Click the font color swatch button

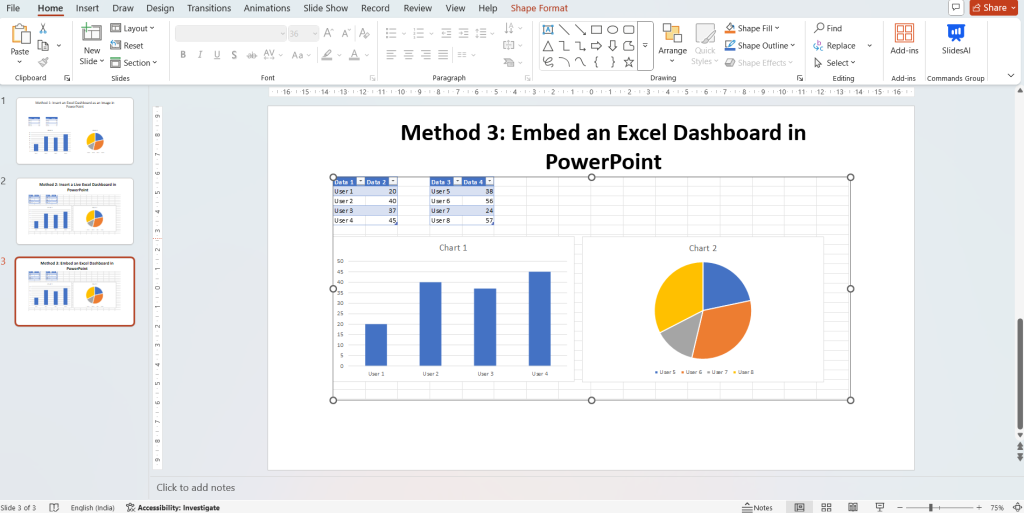354,55
